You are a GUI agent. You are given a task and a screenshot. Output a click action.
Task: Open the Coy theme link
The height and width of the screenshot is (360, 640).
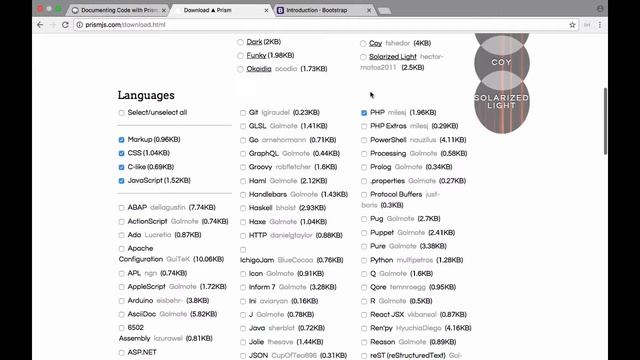tap(376, 43)
